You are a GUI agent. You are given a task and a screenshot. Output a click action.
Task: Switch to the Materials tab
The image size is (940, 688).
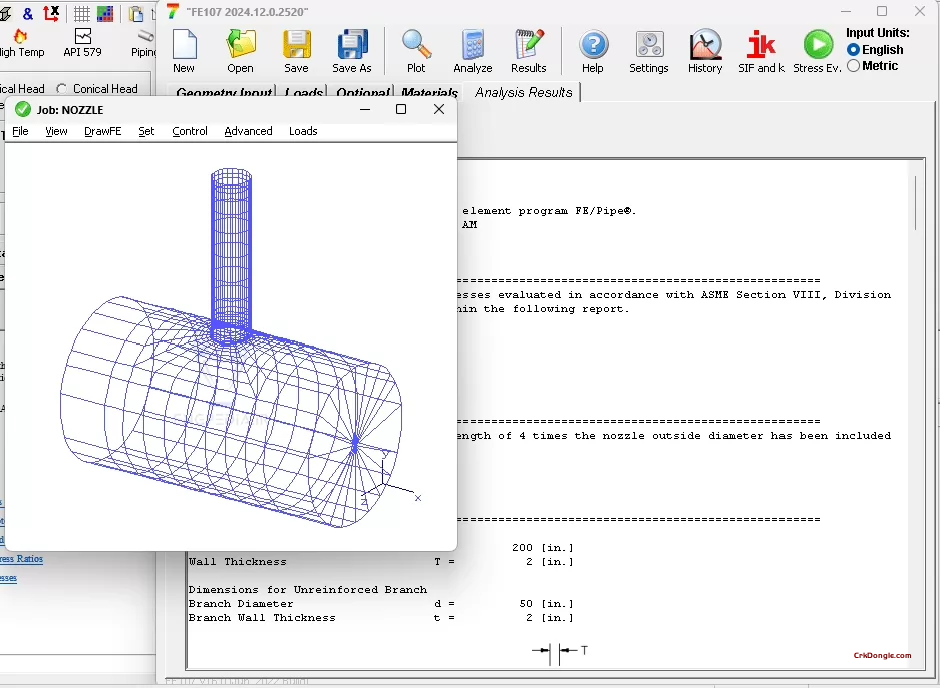click(429, 93)
